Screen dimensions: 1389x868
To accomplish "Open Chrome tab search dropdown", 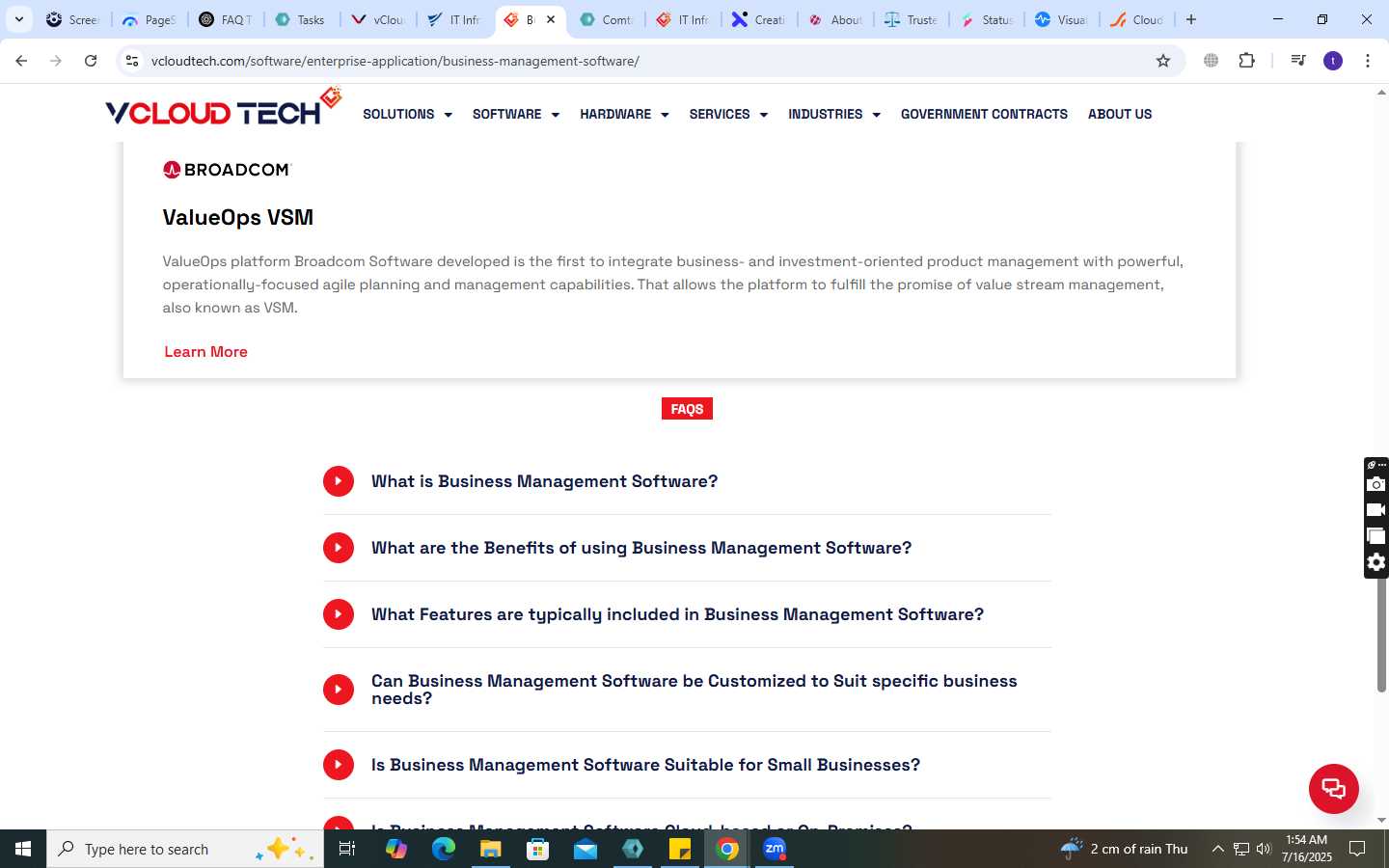I will [18, 19].
